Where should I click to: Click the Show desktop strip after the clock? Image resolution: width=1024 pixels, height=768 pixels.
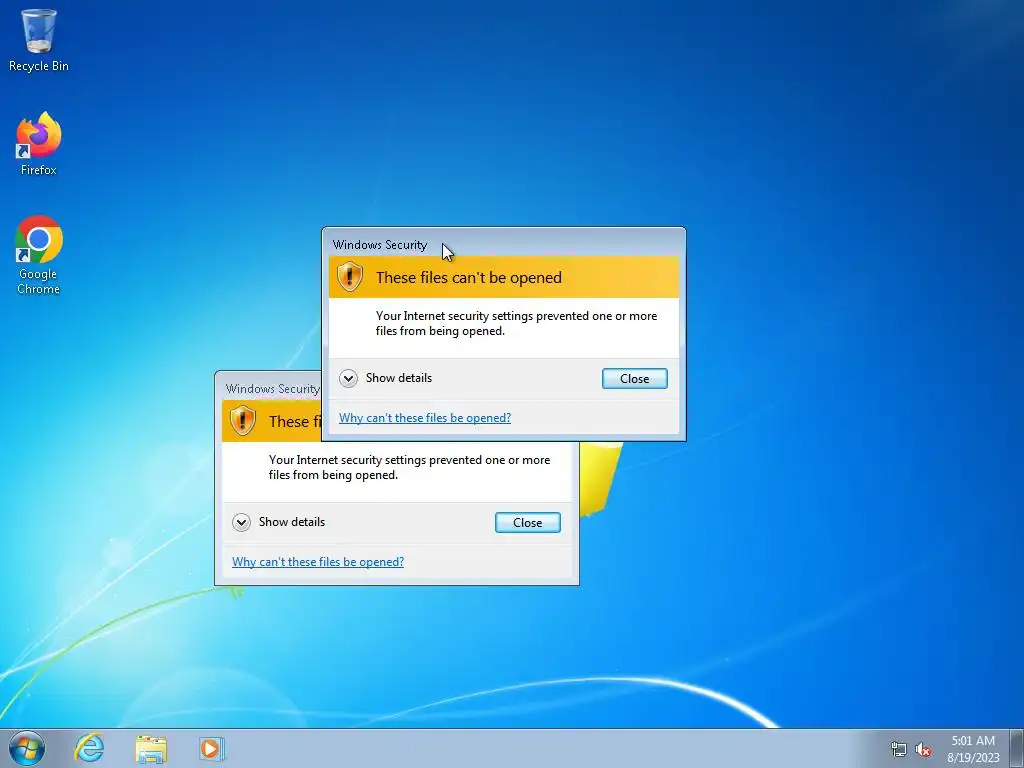1017,748
